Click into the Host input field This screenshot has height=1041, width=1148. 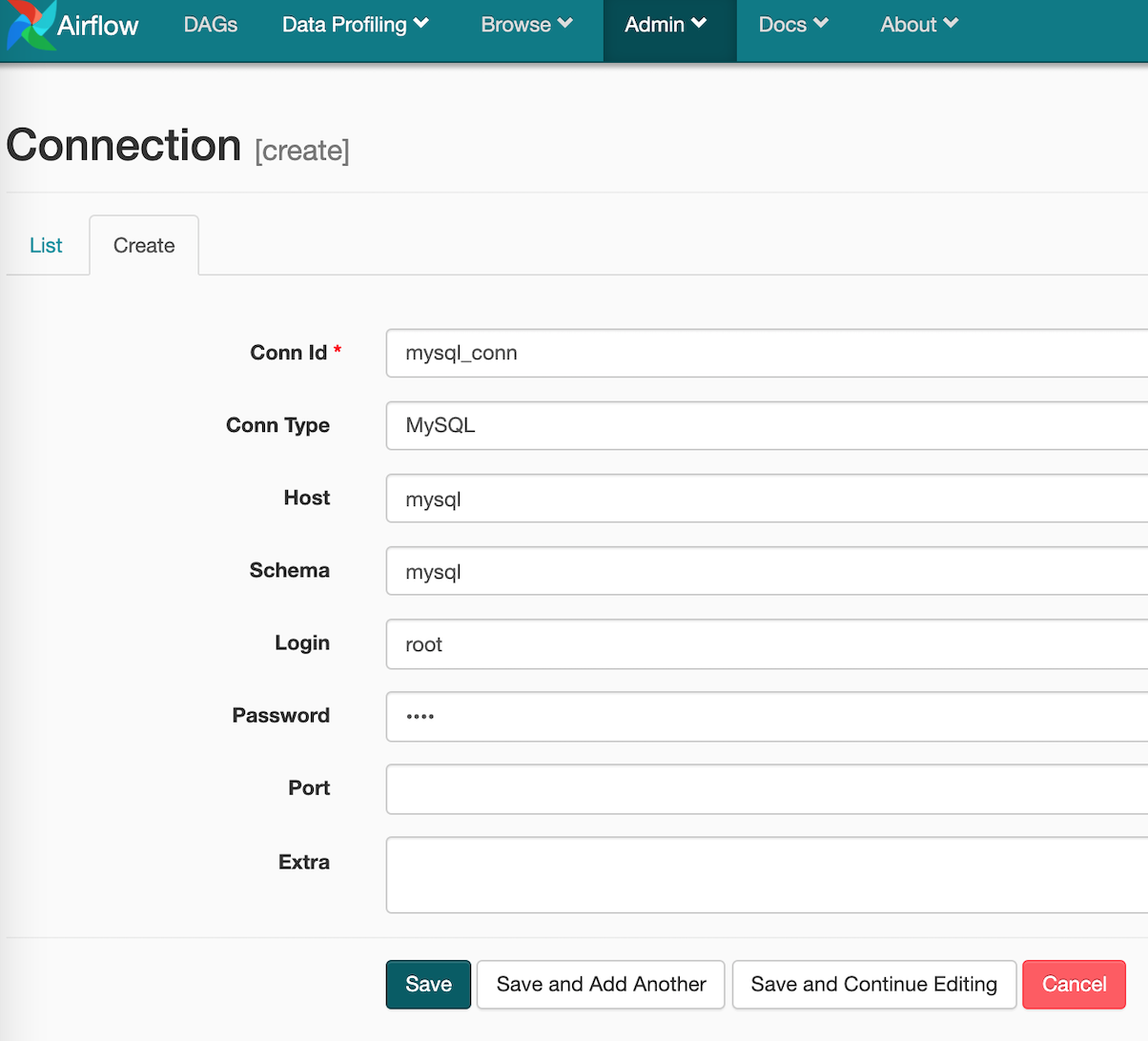tap(767, 499)
